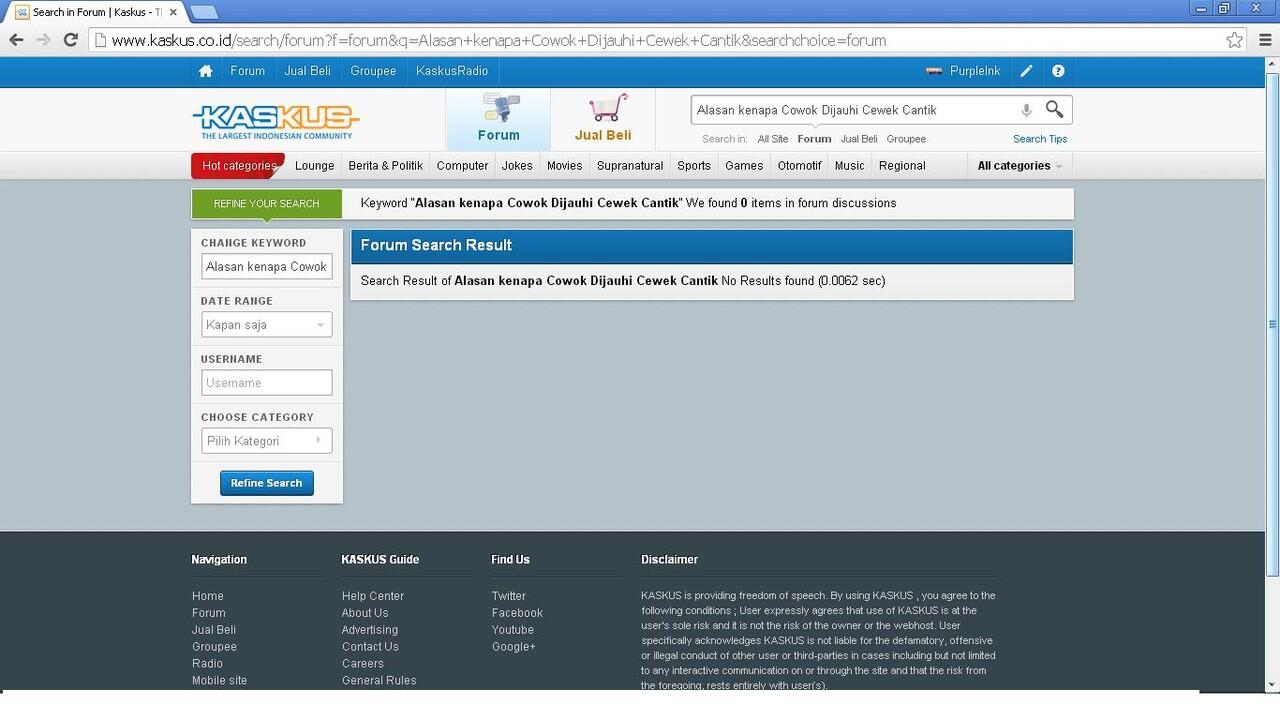Click the Username input field
Image resolution: width=1280 pixels, height=720 pixels.
pos(266,383)
